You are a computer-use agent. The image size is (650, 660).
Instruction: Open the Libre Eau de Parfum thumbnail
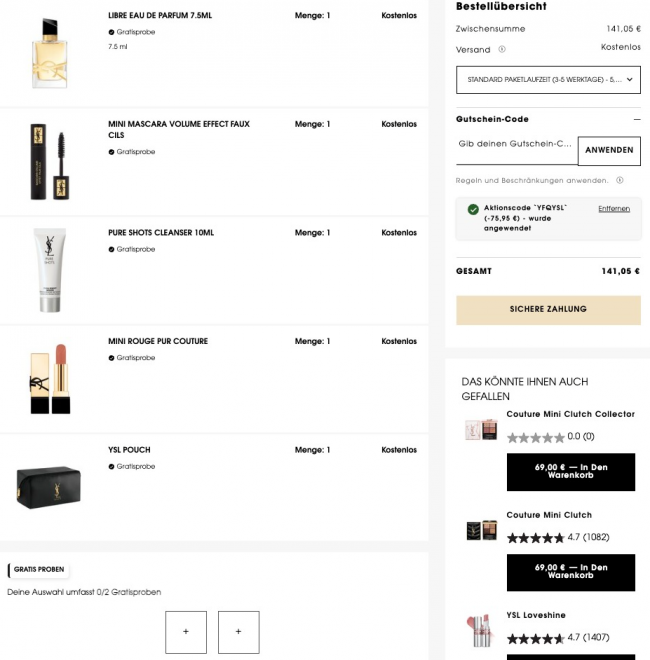[x=48, y=53]
